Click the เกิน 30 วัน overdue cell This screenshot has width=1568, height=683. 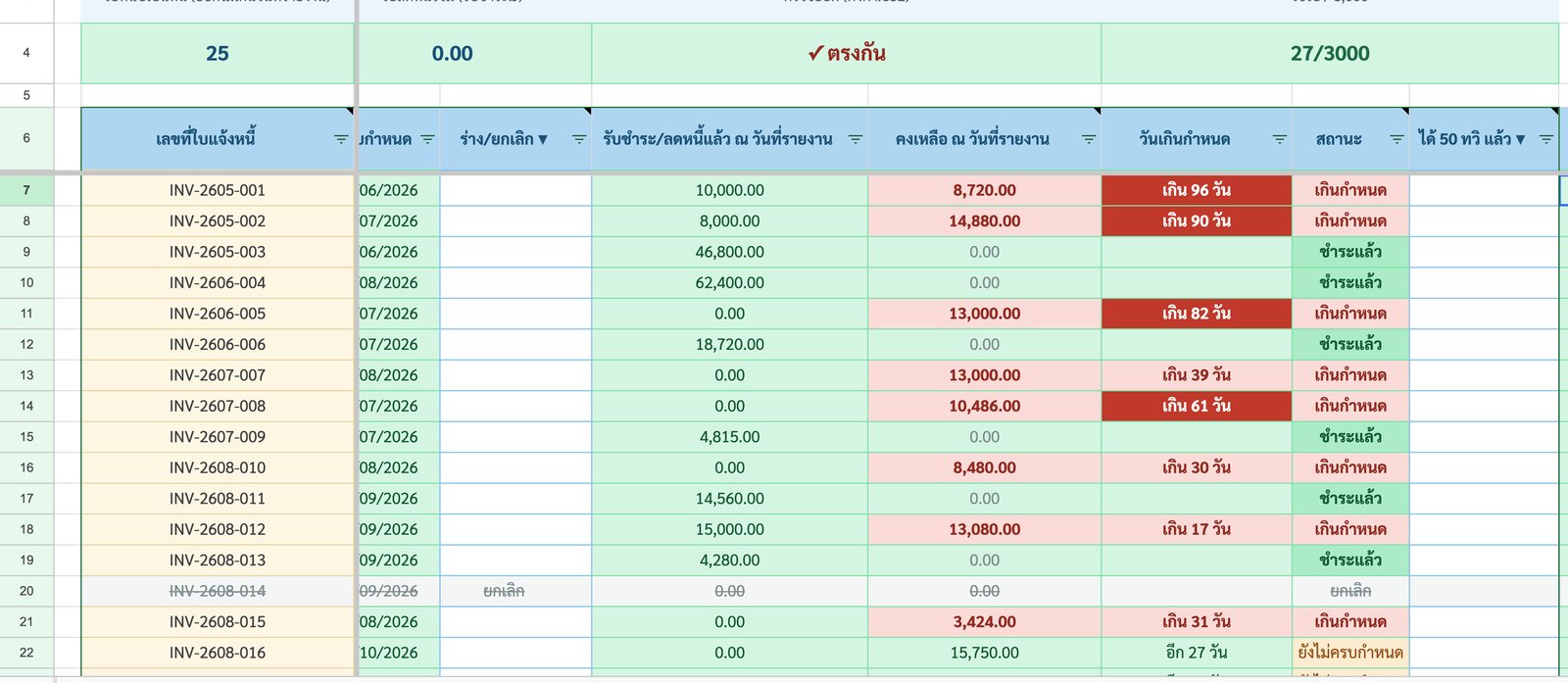(x=1197, y=467)
